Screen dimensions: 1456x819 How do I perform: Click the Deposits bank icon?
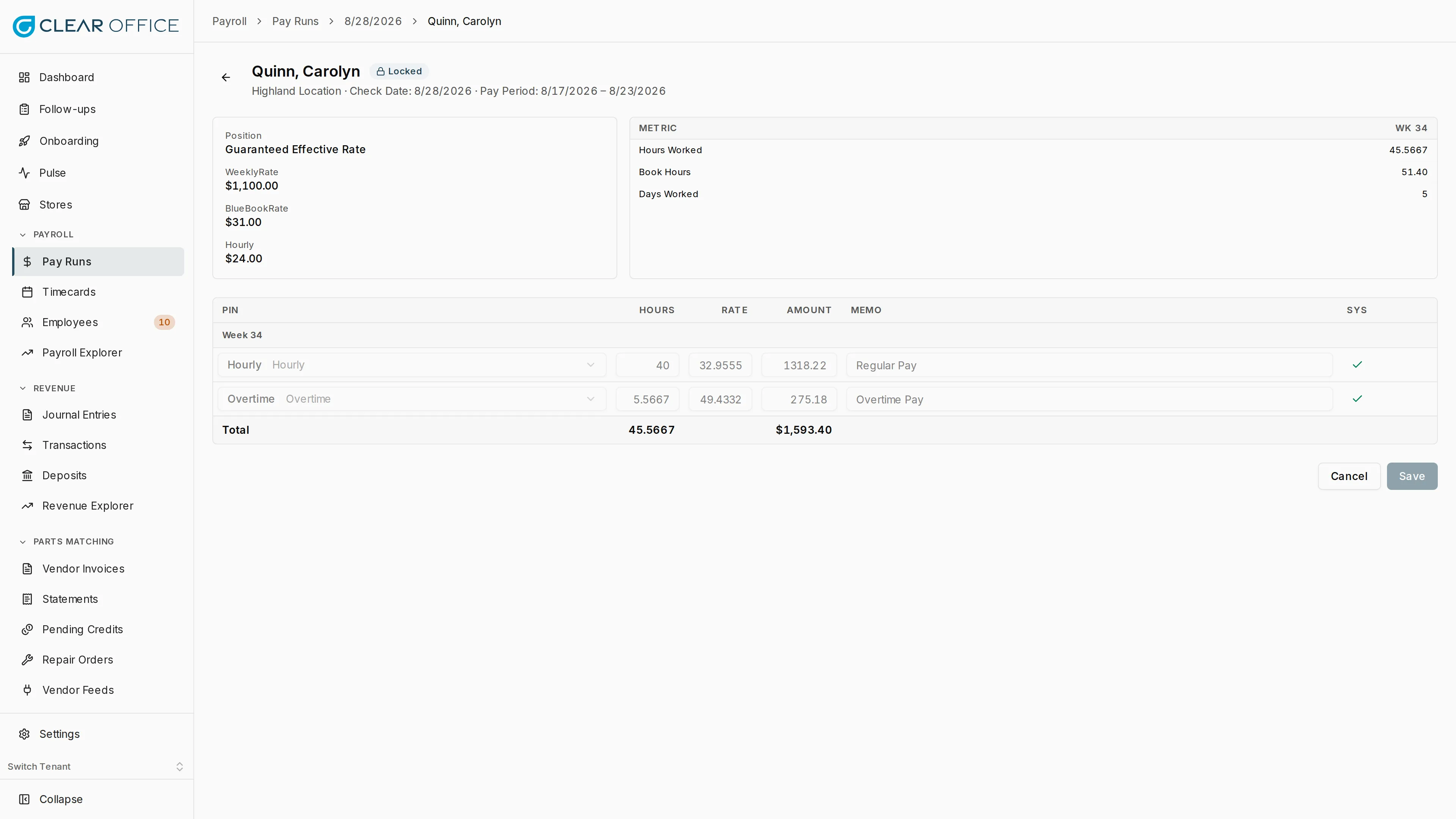coord(27,475)
